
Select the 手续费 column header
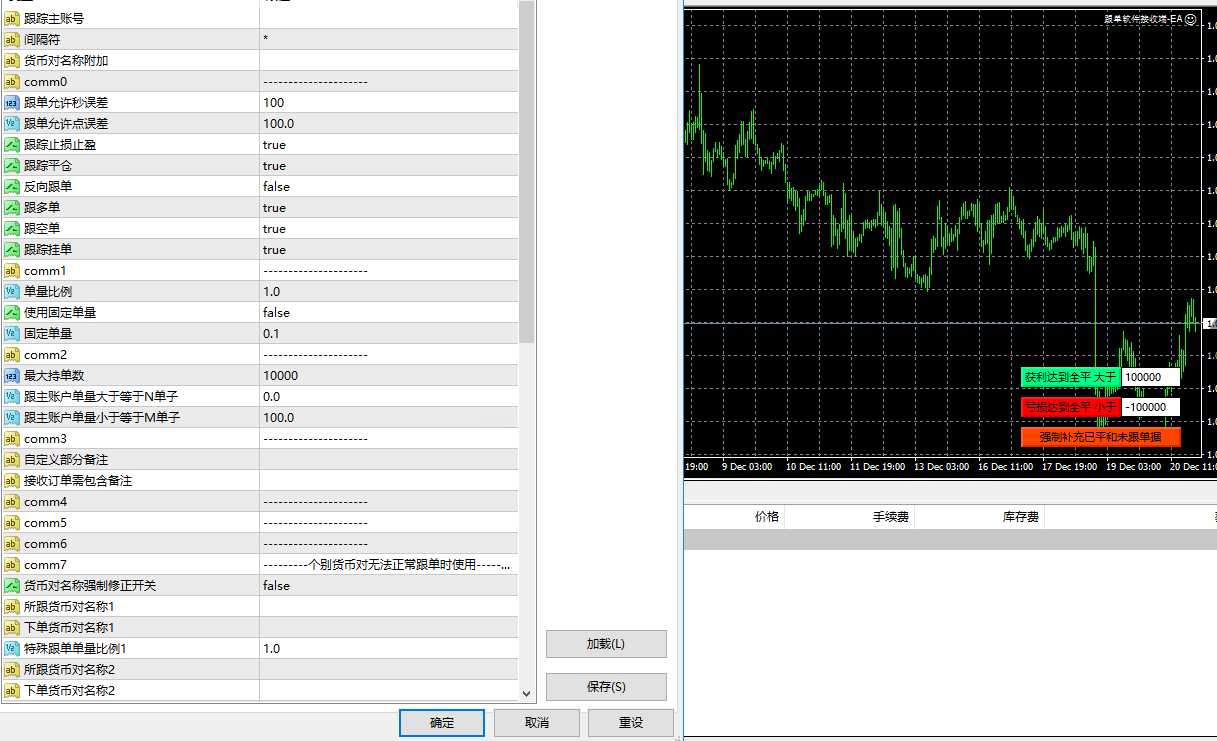[x=890, y=517]
